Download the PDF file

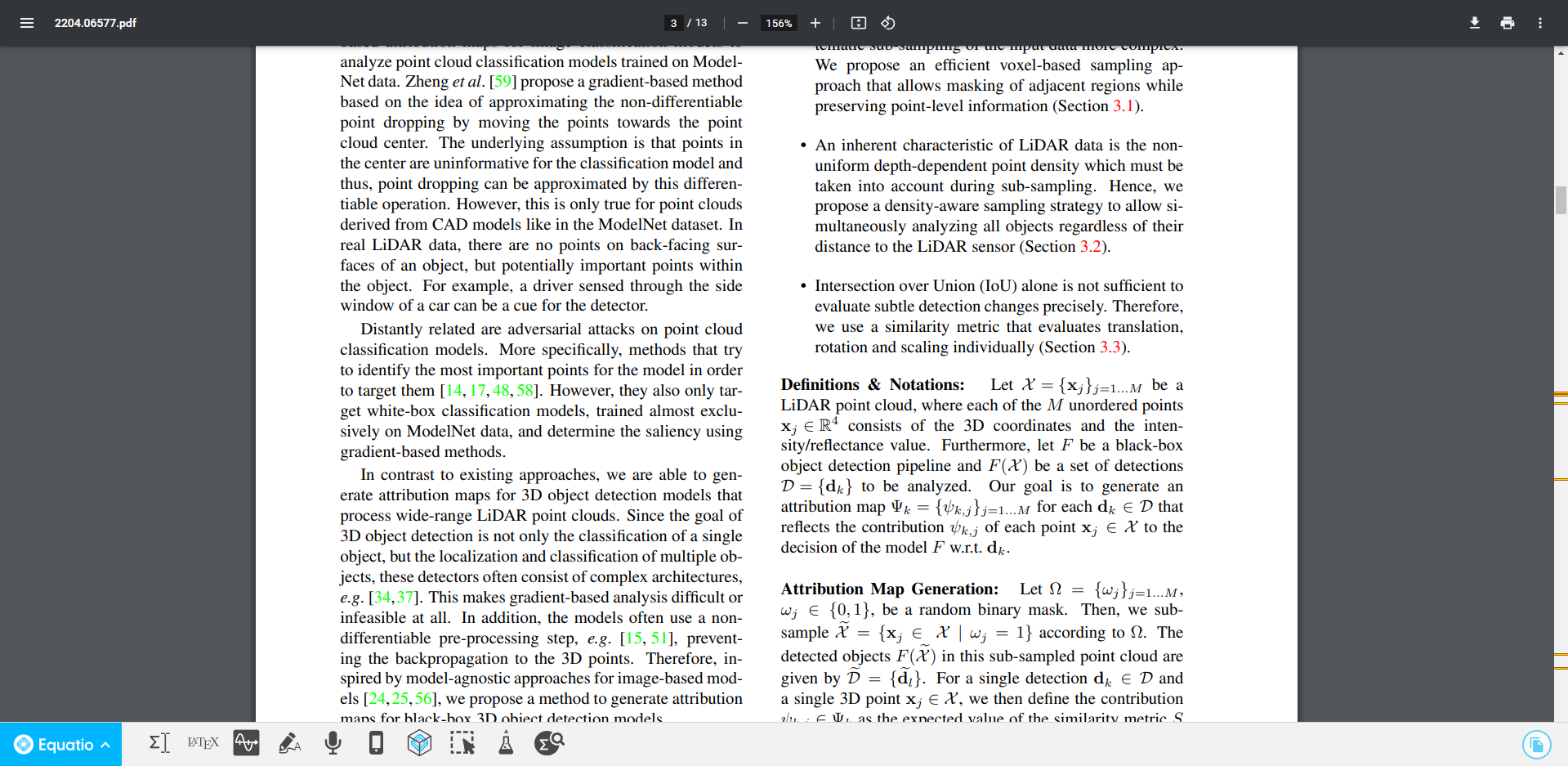(x=1474, y=23)
